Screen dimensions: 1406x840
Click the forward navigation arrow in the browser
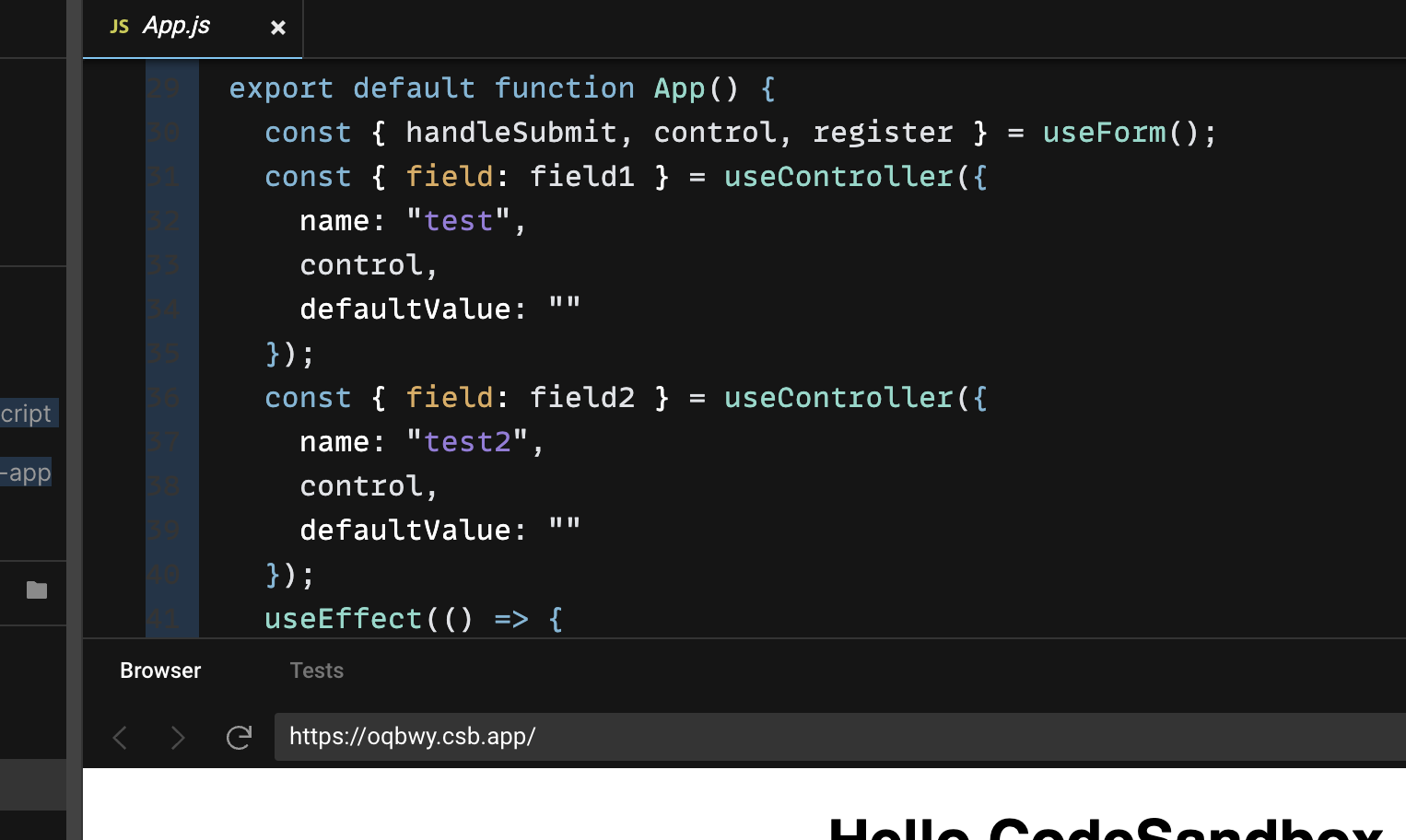[178, 737]
